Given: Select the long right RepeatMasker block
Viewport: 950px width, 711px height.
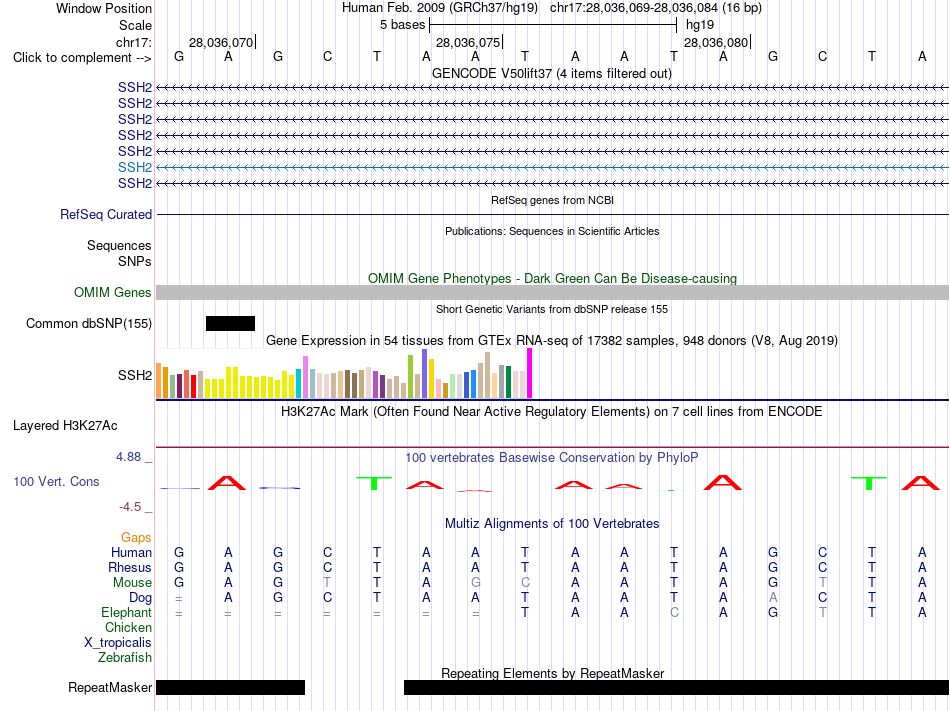Looking at the screenshot, I should (x=676, y=687).
